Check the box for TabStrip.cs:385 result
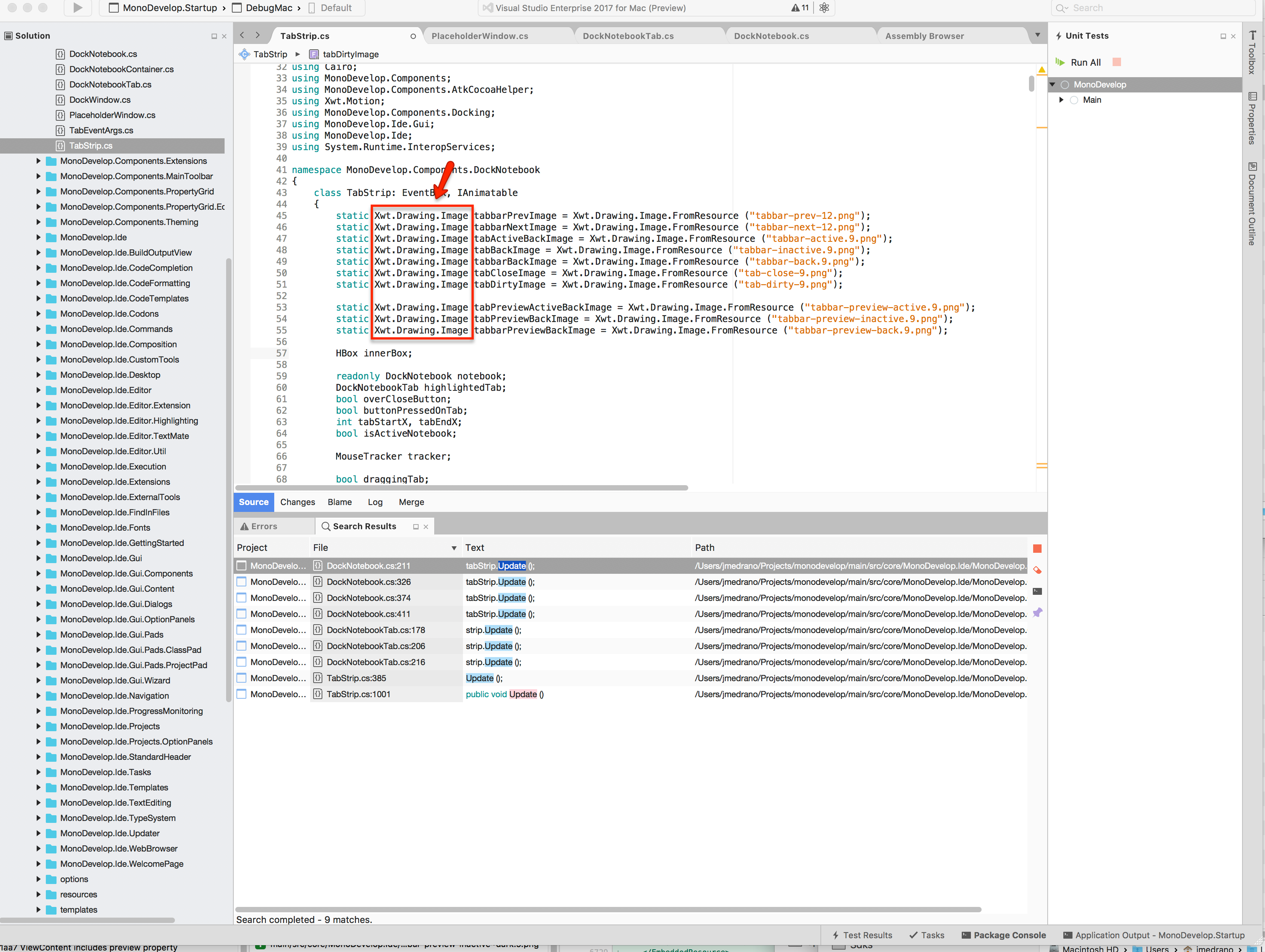Viewport: 1265px width, 952px height. pos(241,678)
